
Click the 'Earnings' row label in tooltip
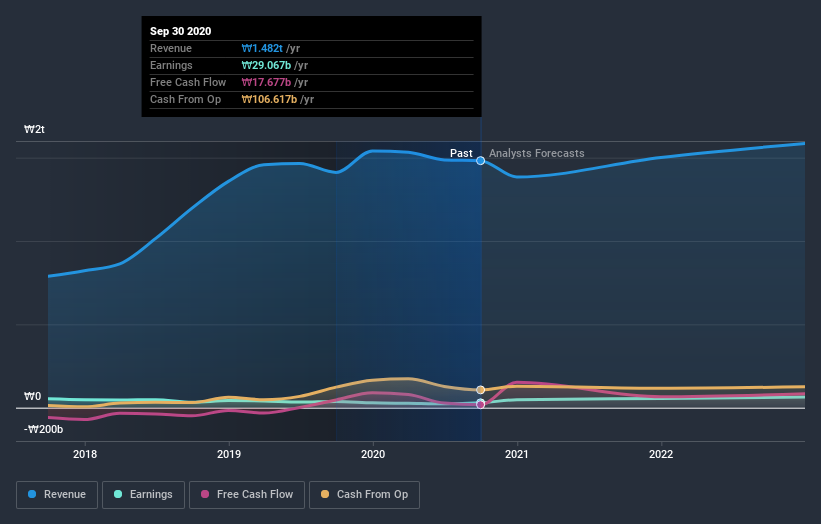coord(171,65)
